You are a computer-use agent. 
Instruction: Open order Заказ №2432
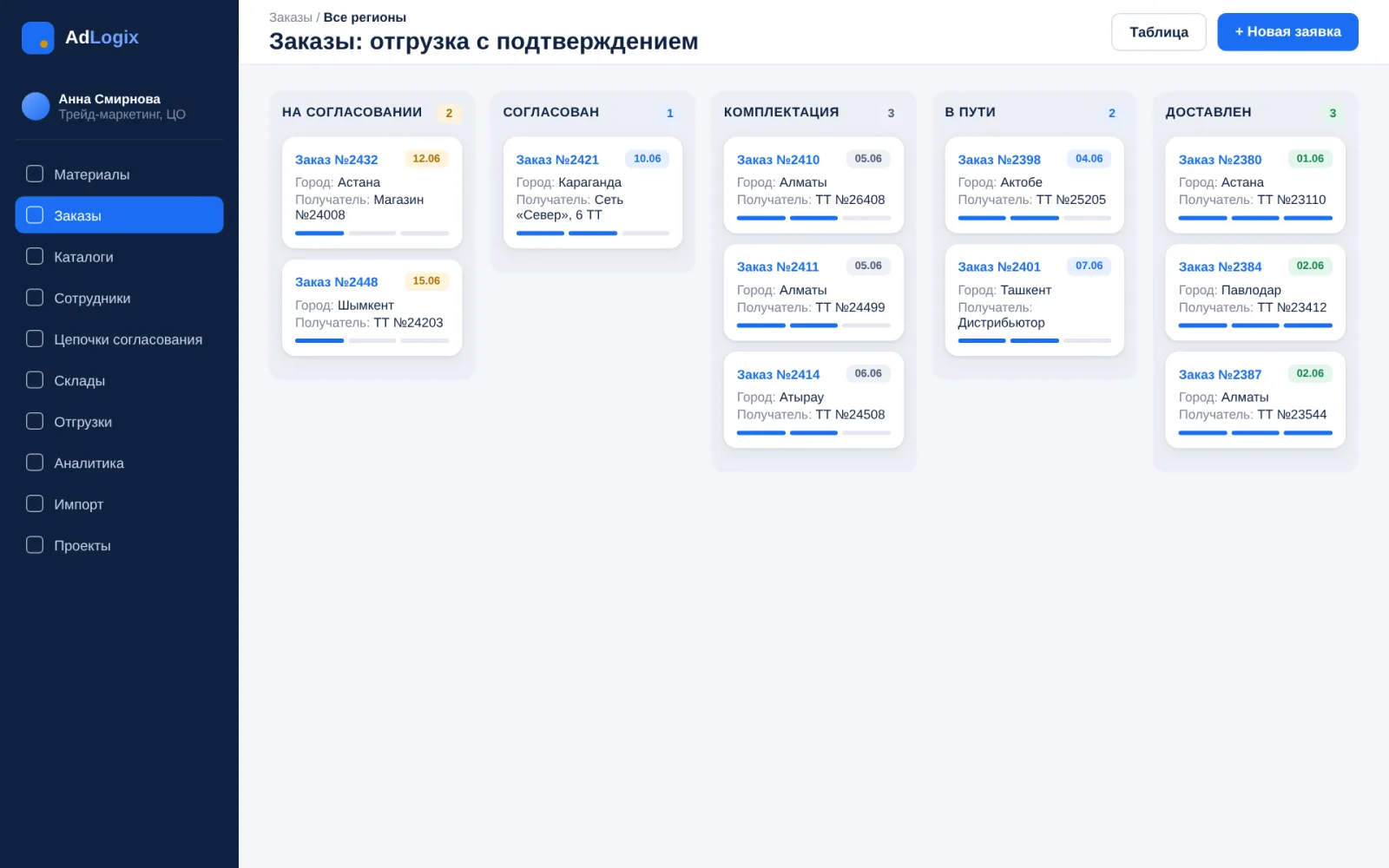pos(336,160)
